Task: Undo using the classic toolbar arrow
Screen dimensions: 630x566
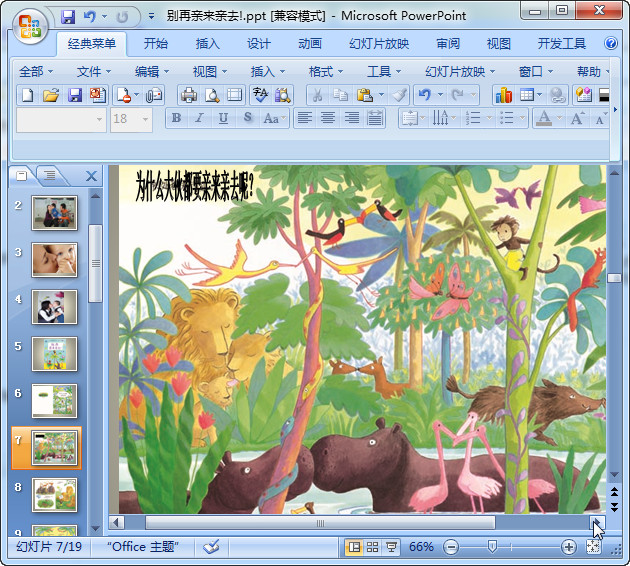Action: pos(425,96)
